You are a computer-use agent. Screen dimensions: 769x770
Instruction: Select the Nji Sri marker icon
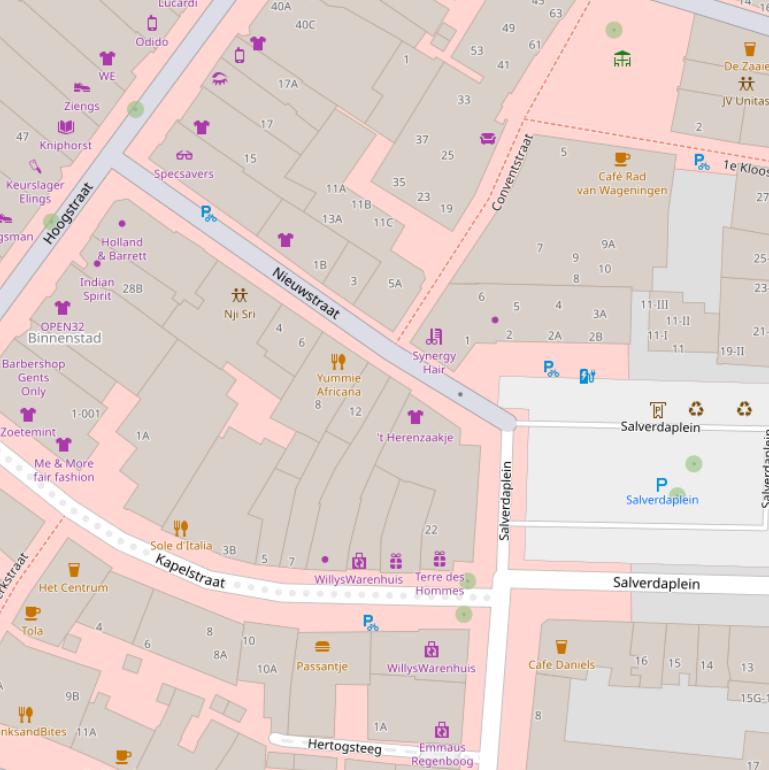click(x=239, y=296)
